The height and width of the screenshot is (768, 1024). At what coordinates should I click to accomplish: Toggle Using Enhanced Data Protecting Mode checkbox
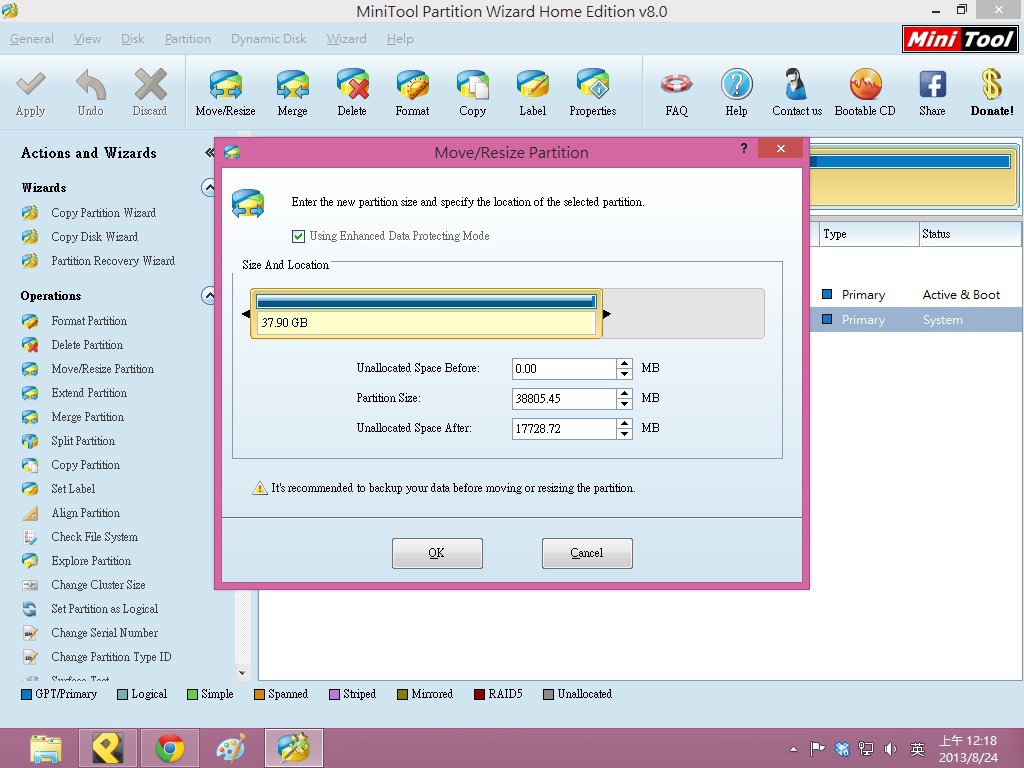click(298, 236)
